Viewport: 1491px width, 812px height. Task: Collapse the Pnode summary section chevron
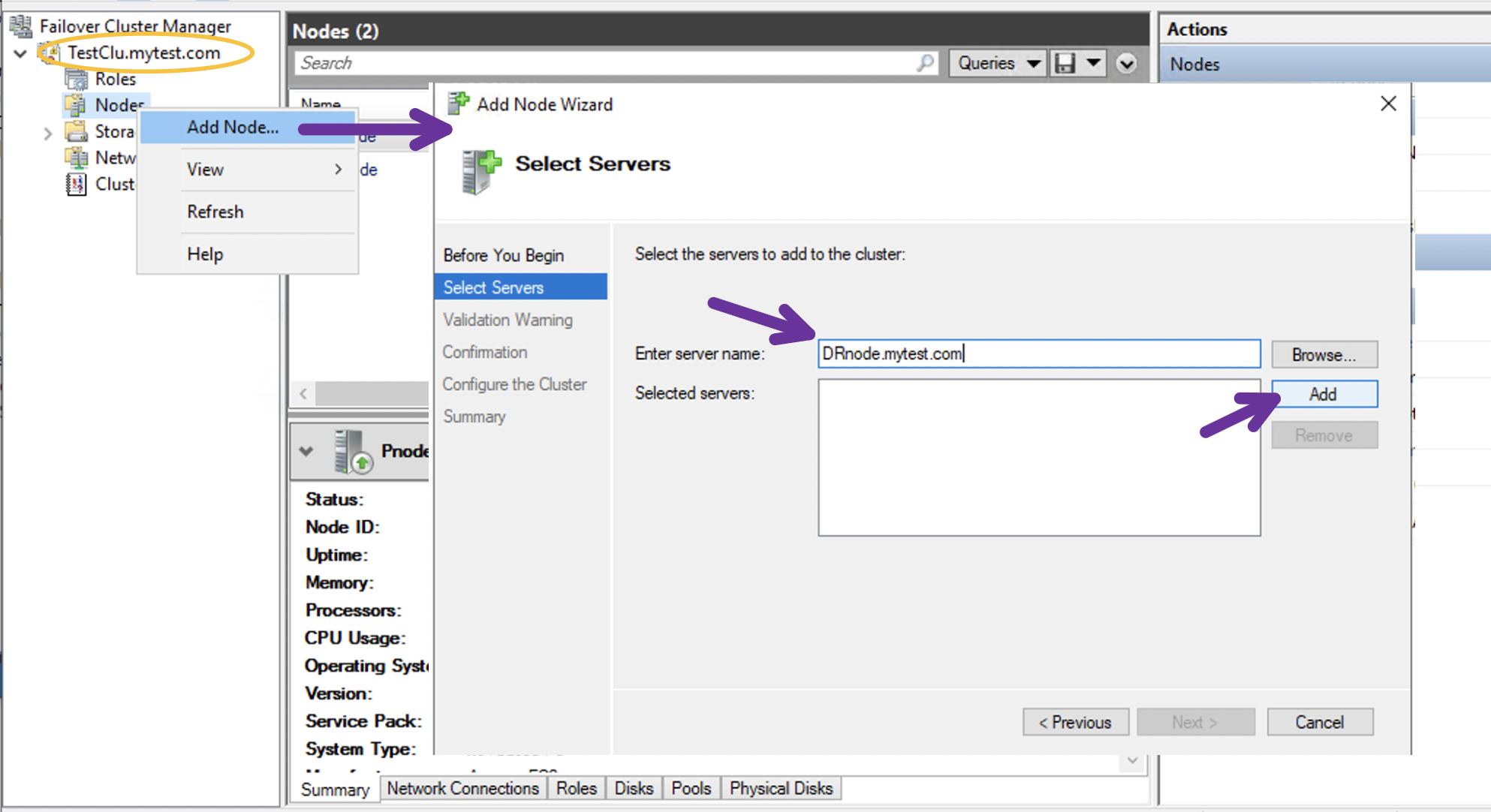[306, 451]
